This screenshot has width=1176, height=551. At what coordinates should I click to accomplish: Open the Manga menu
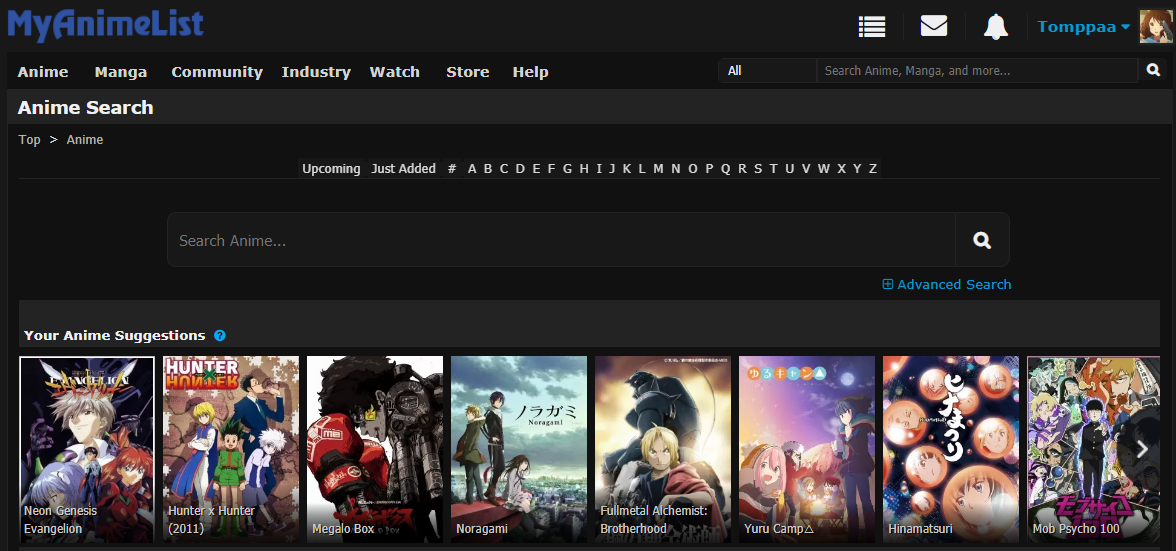pos(121,72)
